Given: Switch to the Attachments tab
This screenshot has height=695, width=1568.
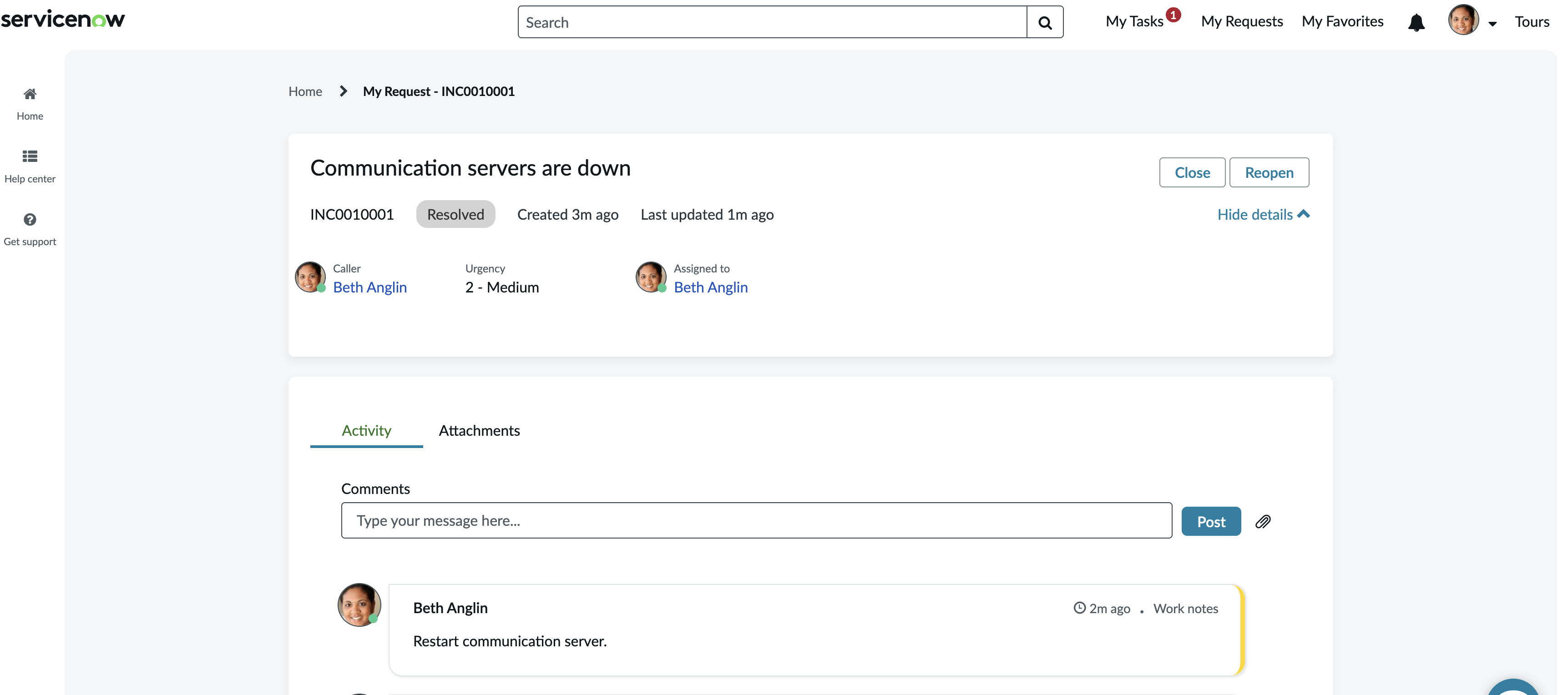Looking at the screenshot, I should pyautogui.click(x=479, y=431).
